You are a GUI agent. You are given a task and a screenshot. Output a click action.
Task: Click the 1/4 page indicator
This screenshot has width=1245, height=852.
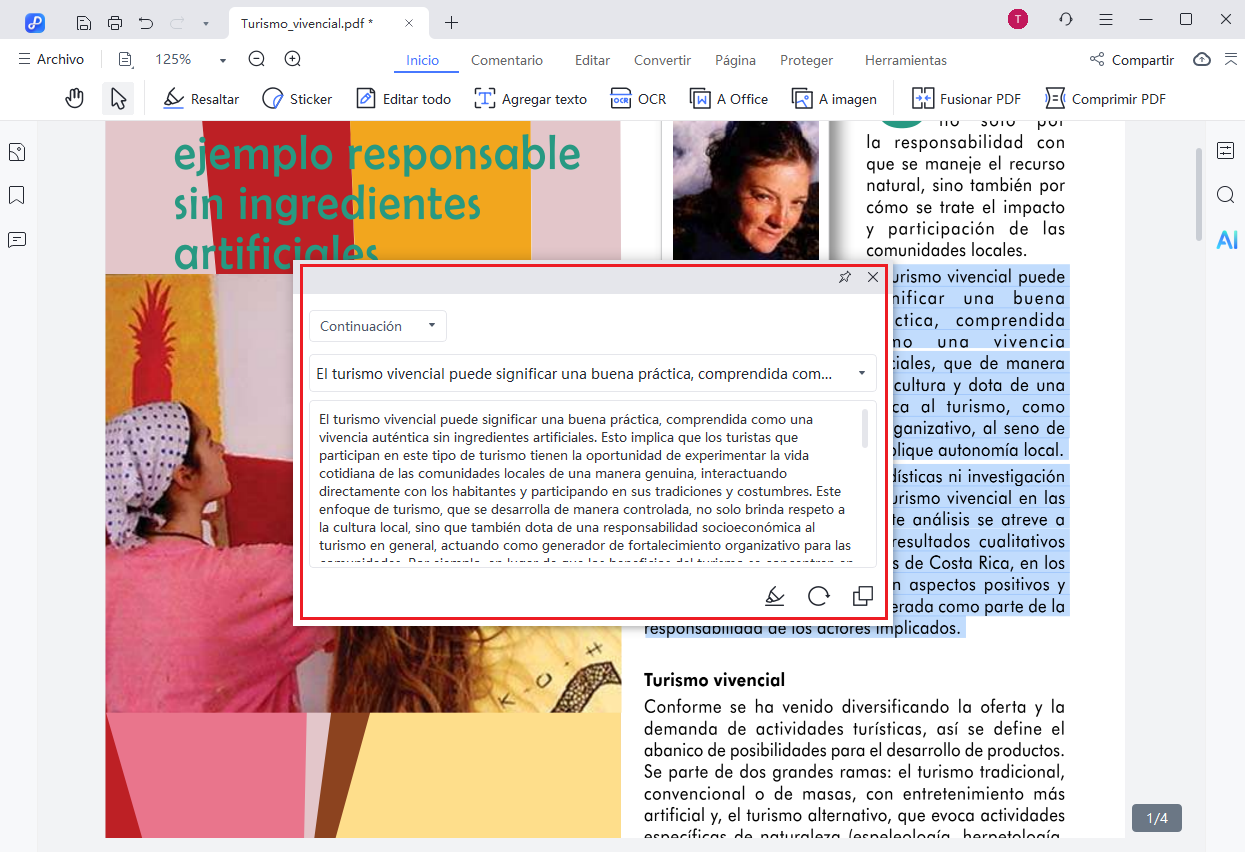1157,818
